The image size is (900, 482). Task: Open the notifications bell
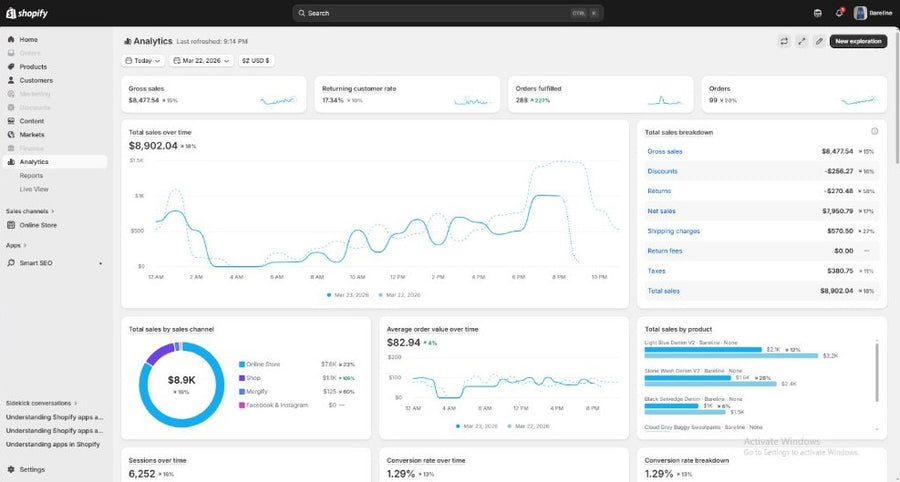coord(839,13)
